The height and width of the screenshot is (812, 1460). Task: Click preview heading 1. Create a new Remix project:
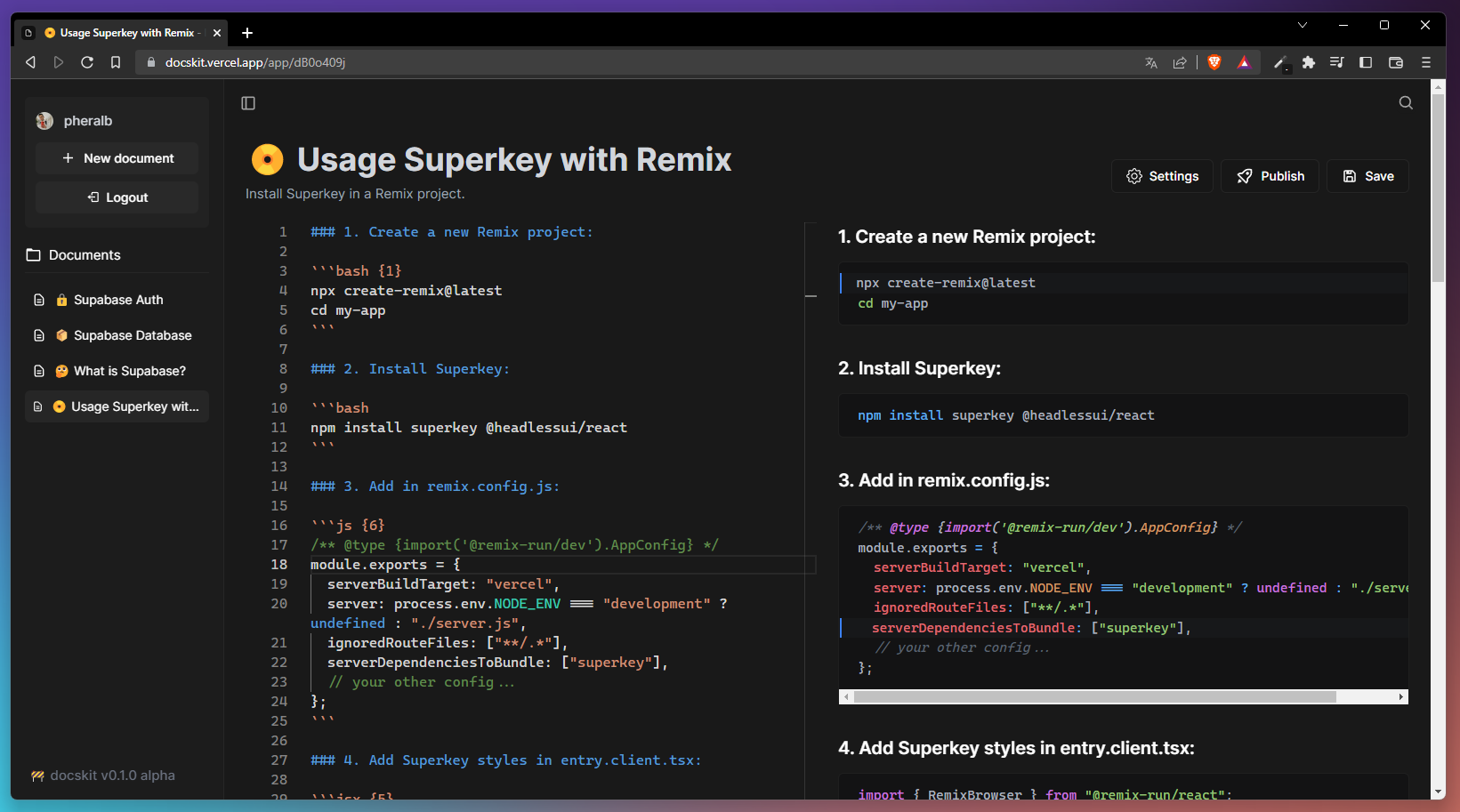coord(967,237)
